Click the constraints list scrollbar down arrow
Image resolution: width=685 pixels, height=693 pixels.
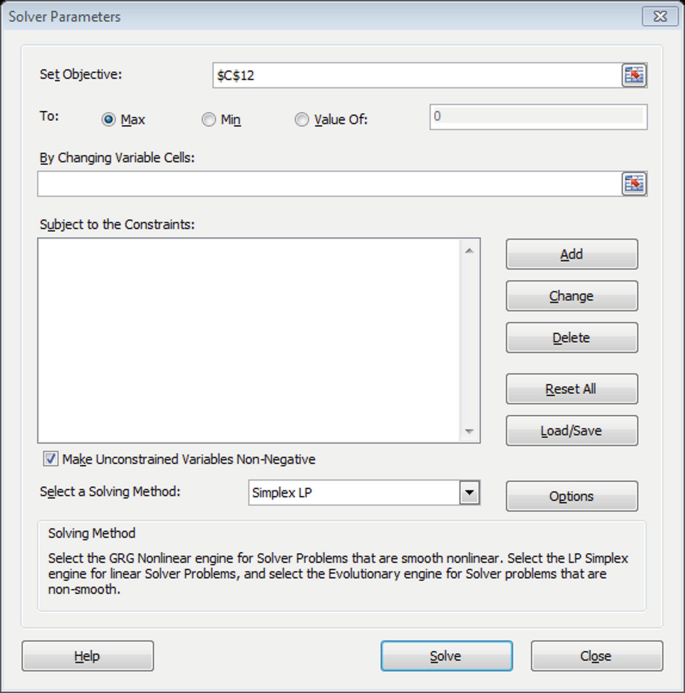click(x=469, y=431)
